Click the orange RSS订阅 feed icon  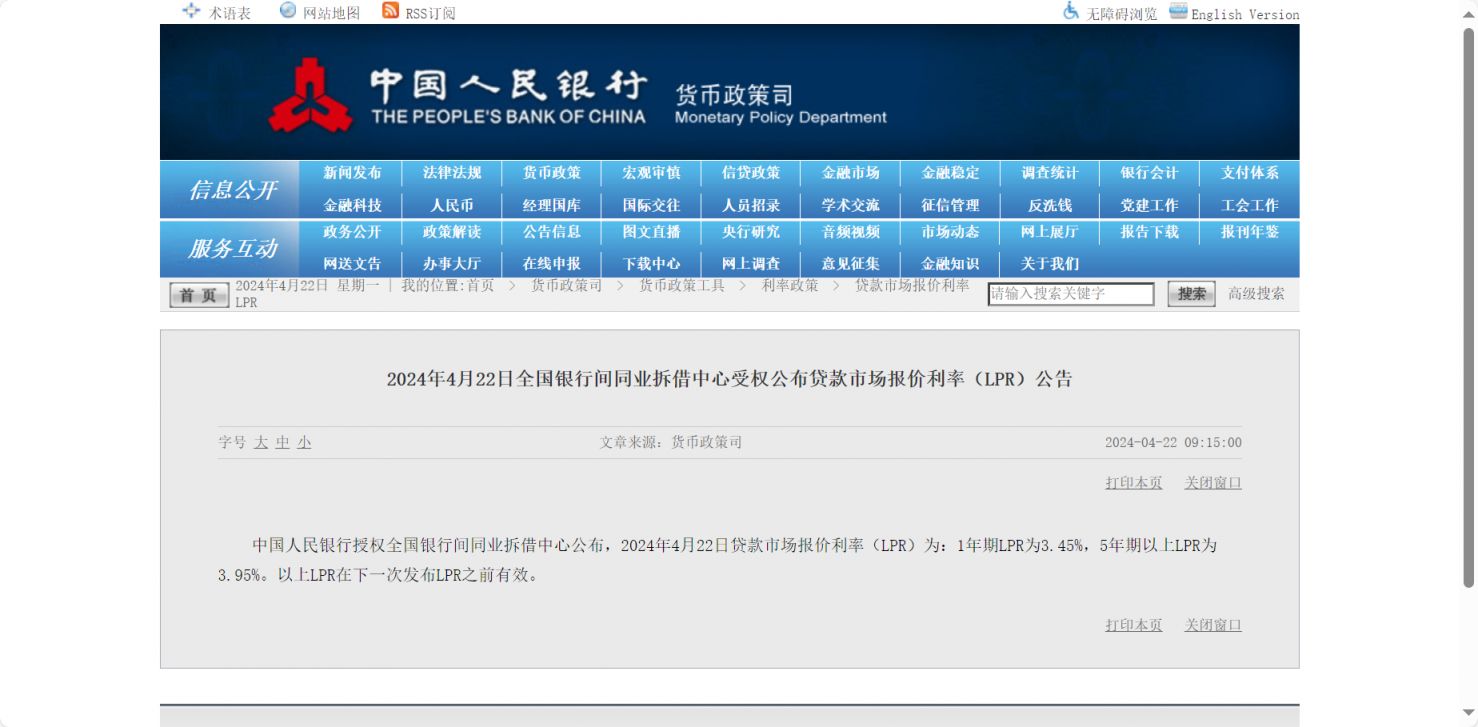point(391,11)
